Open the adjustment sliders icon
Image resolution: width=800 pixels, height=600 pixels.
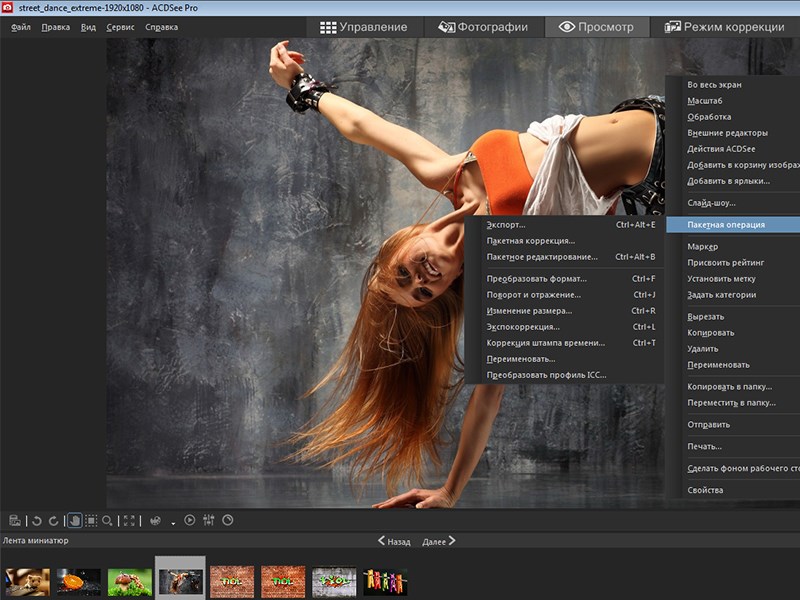(209, 520)
